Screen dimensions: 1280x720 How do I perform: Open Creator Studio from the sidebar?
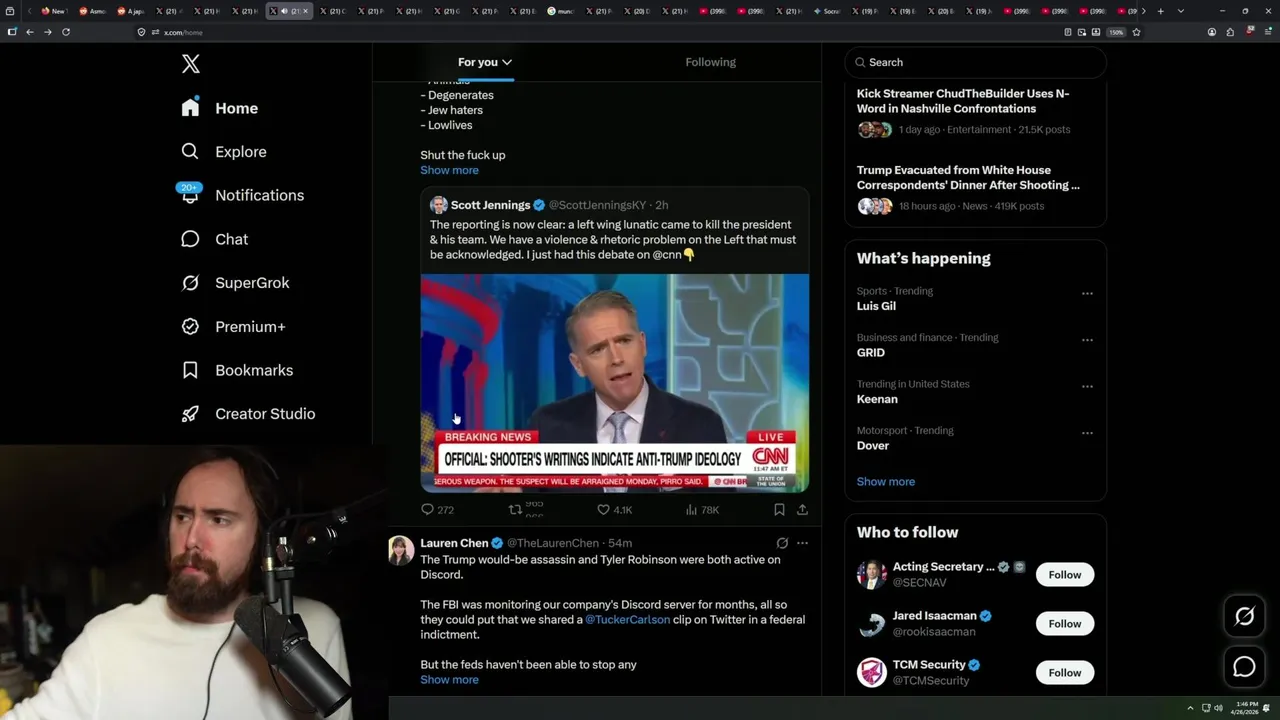tap(248, 414)
